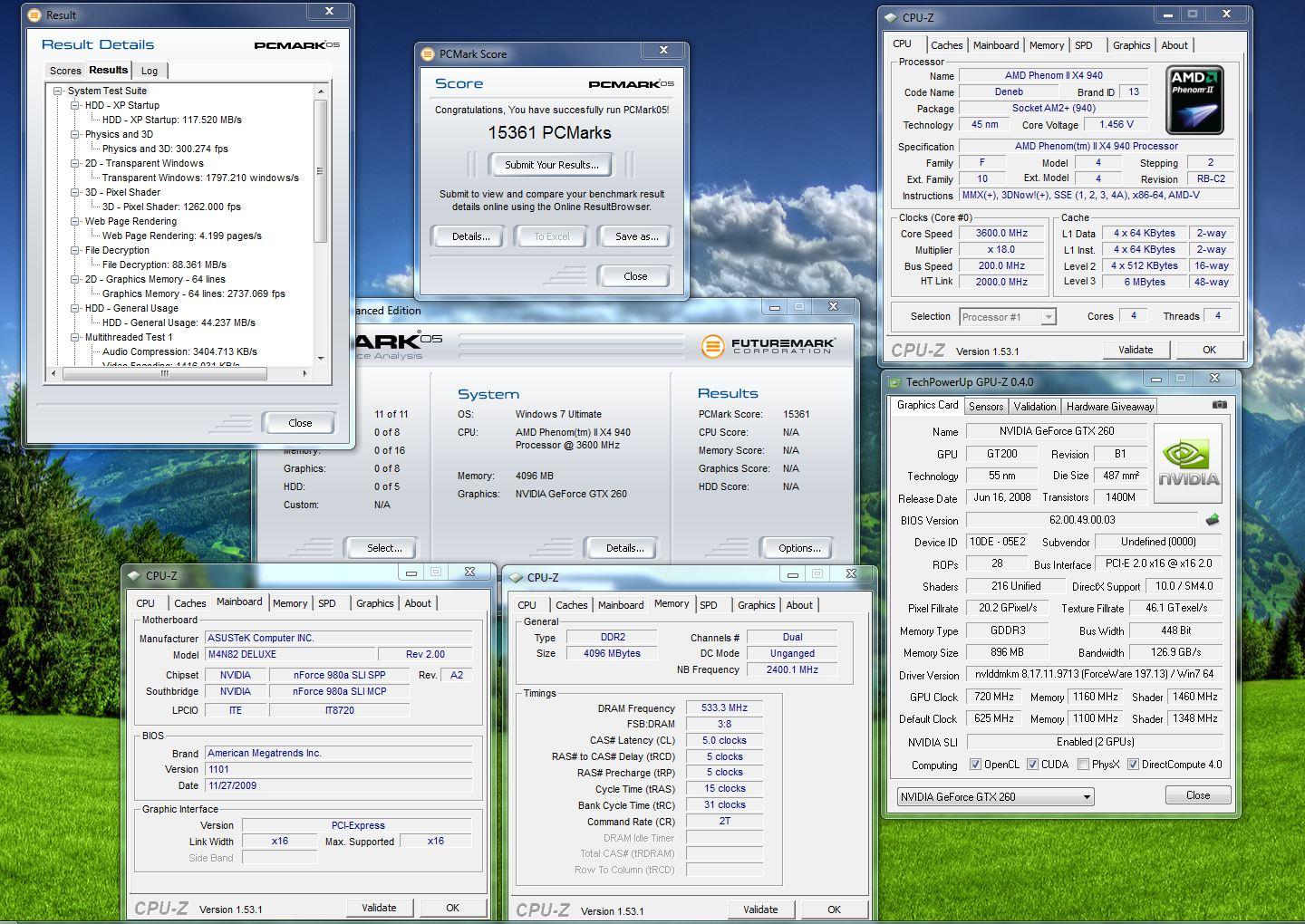Open the Sensors tab in GPU-Z
Image resolution: width=1305 pixels, height=924 pixels.
[x=986, y=407]
